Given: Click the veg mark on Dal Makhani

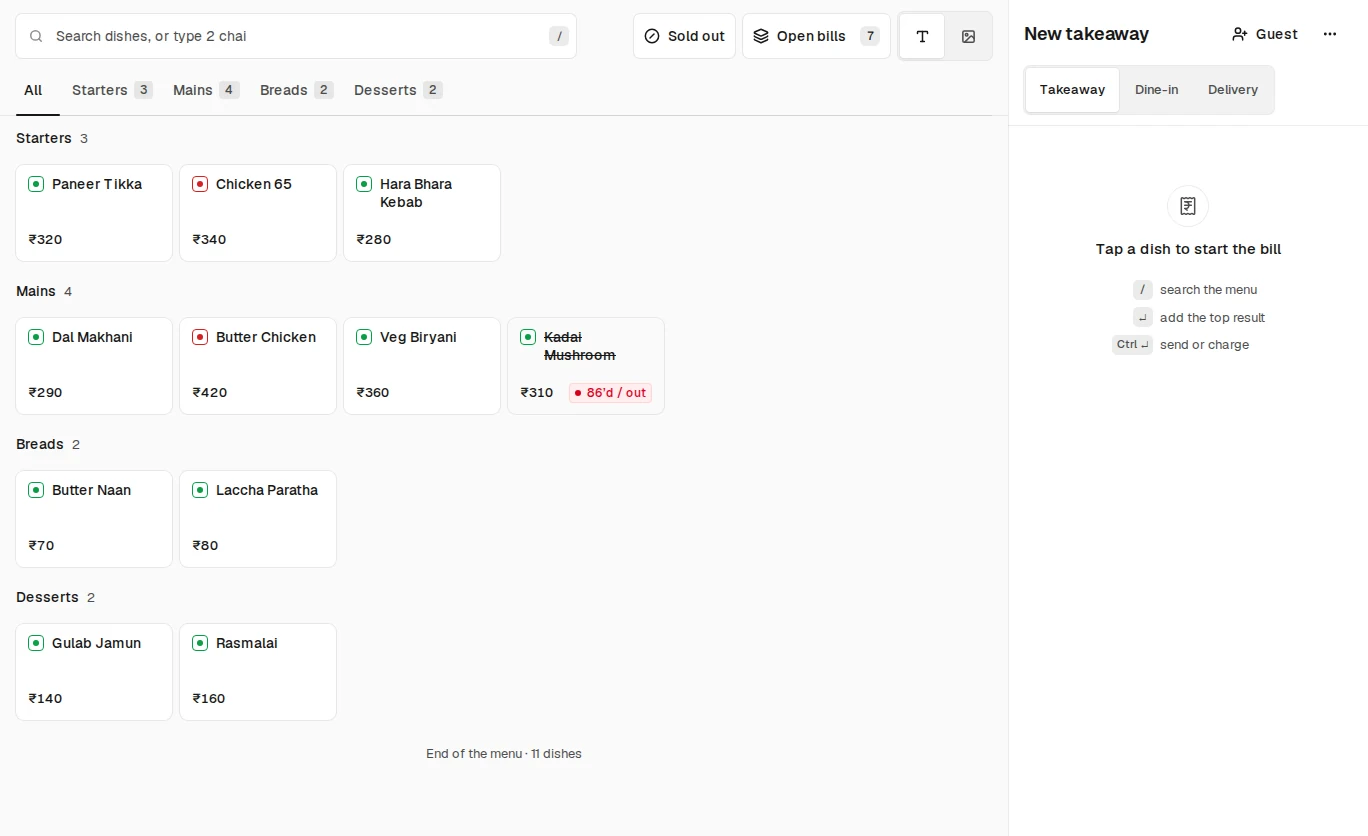Looking at the screenshot, I should point(36,337).
